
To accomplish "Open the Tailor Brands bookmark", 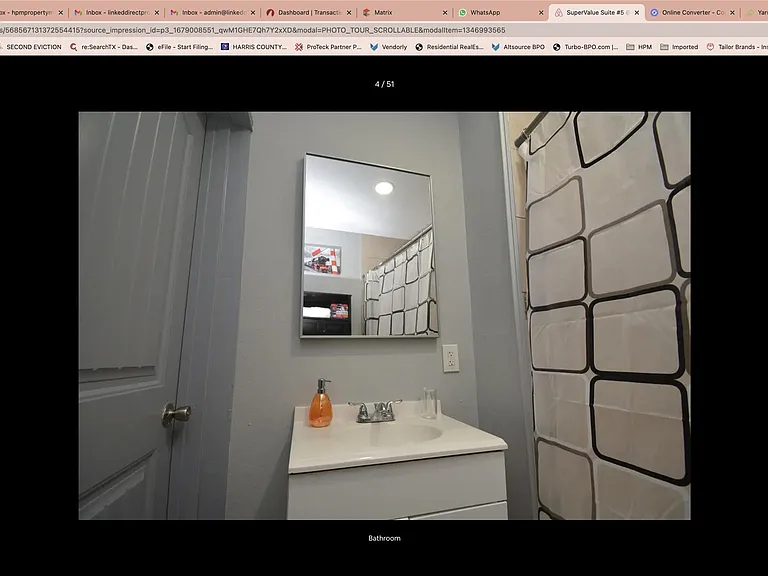I will point(737,47).
